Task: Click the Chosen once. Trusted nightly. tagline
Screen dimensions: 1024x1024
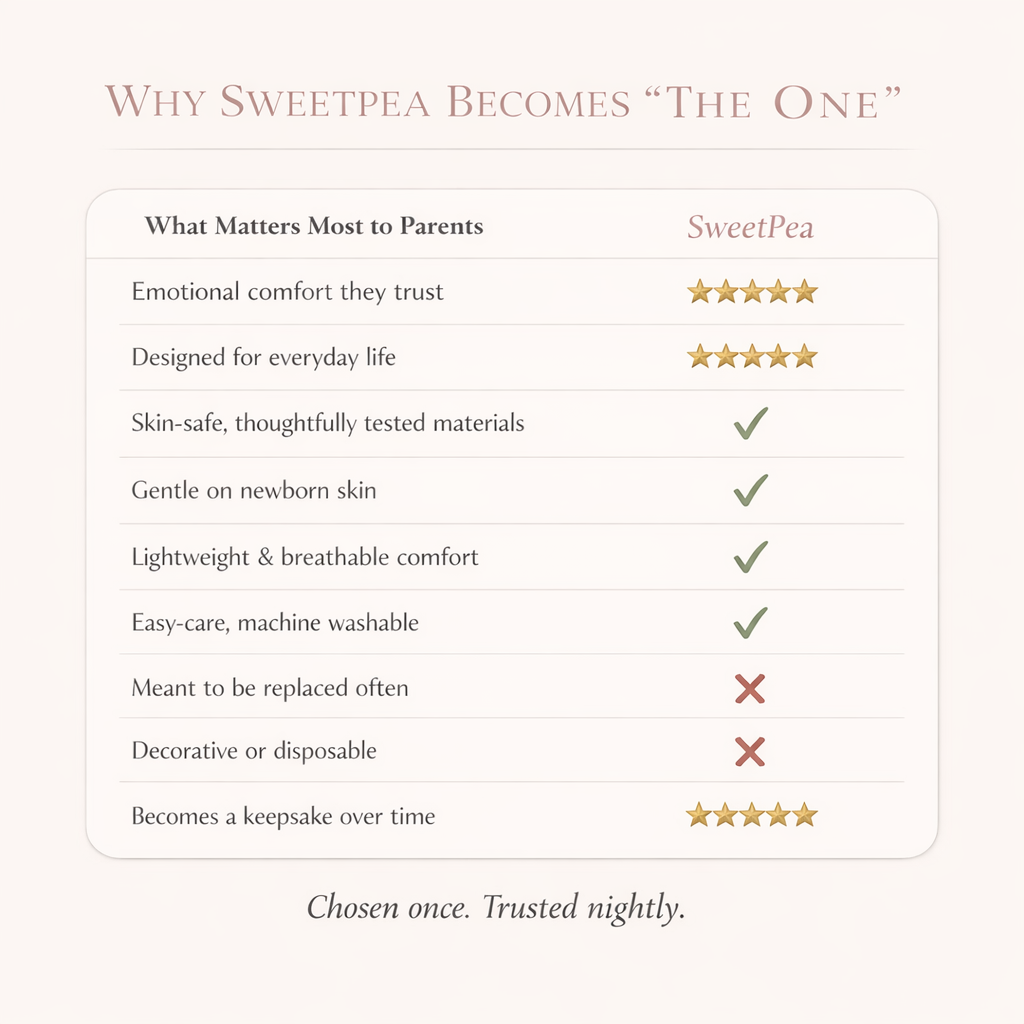Action: (496, 907)
